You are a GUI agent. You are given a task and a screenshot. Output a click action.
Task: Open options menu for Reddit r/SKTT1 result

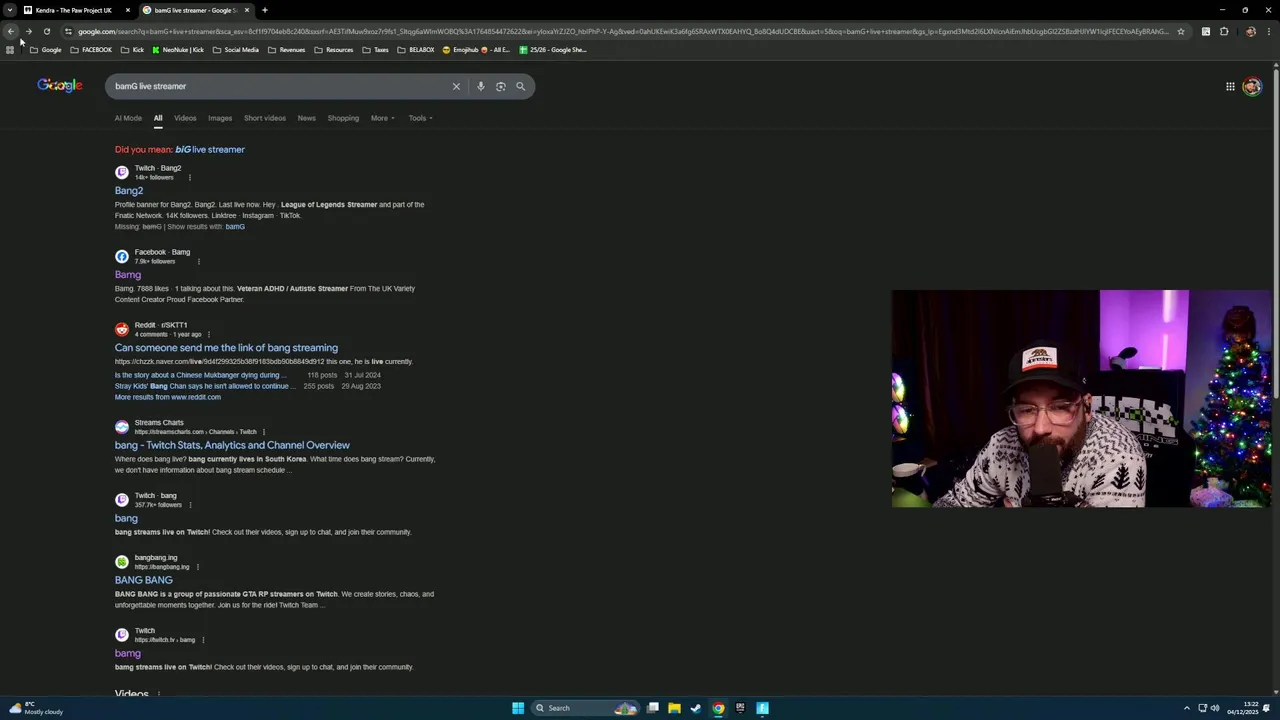tap(210, 334)
